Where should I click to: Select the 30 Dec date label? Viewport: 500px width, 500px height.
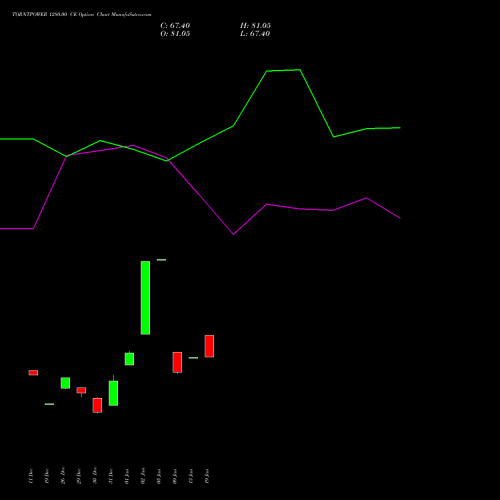(95, 476)
